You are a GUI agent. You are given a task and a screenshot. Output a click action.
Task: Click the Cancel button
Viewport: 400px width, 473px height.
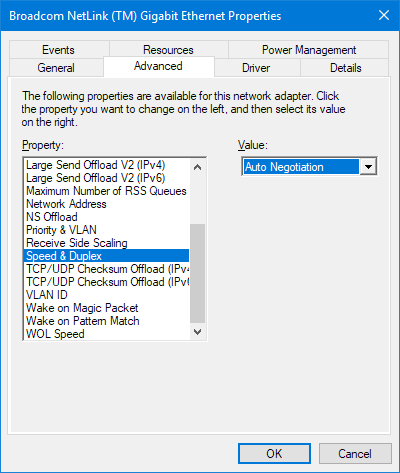tap(355, 453)
